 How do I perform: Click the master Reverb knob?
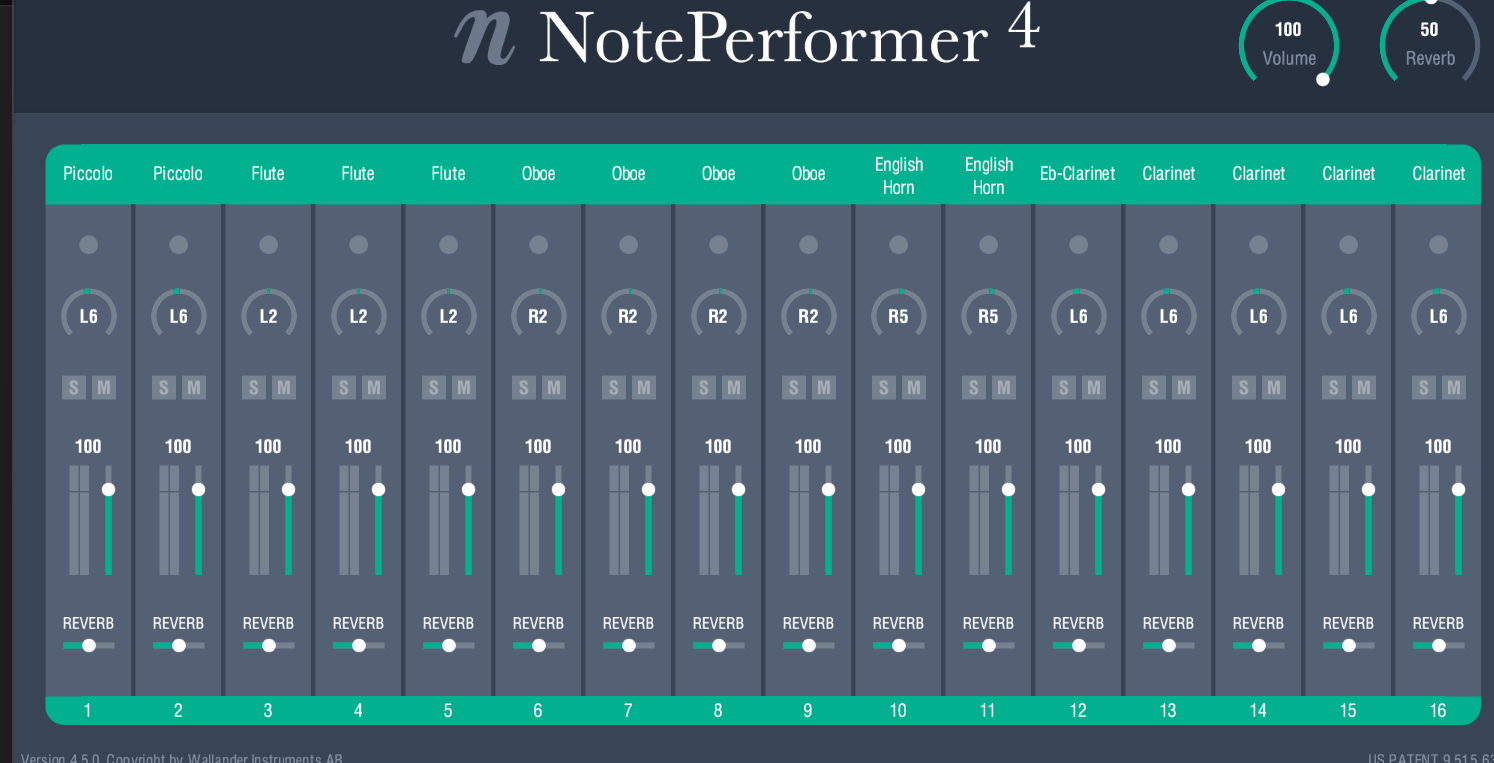(x=1430, y=42)
